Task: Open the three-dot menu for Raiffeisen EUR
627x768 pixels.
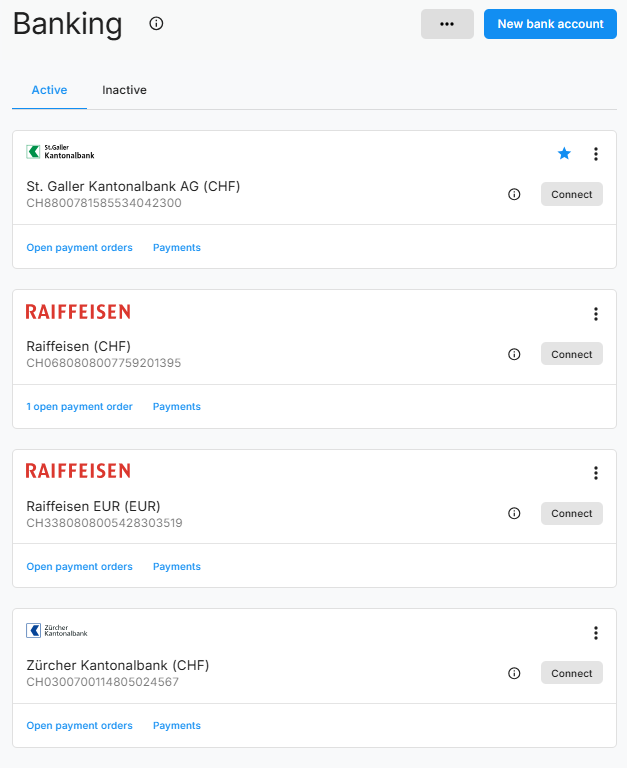Action: click(596, 473)
